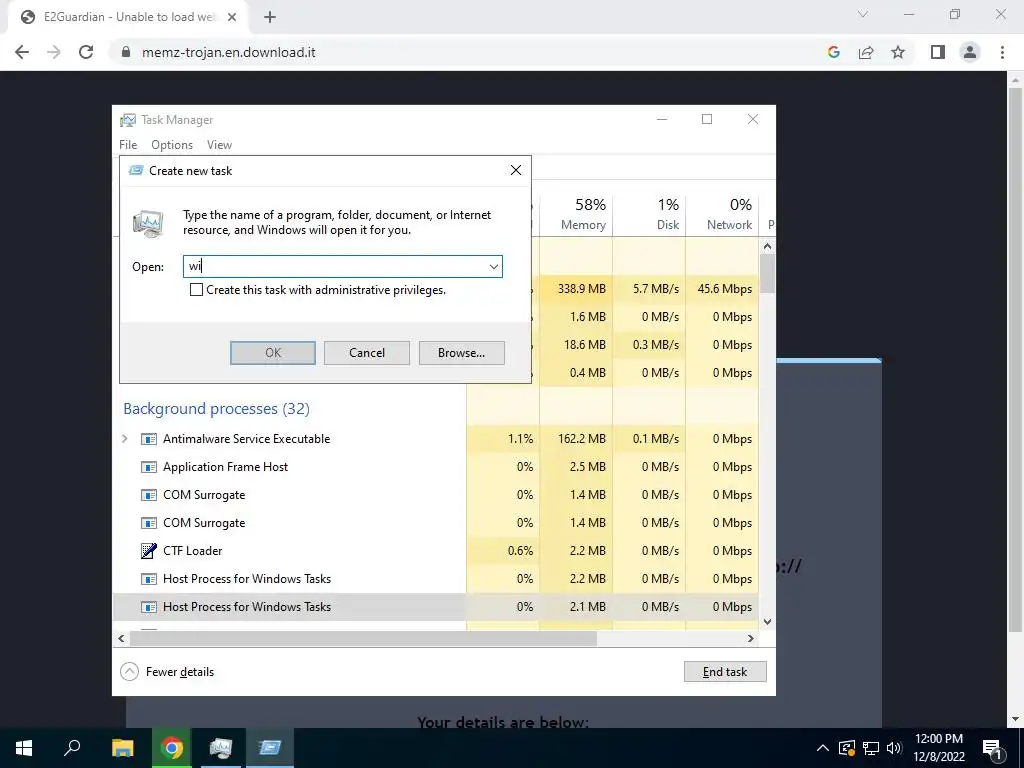Click the volume speaker tray icon
Image resolution: width=1024 pixels, height=768 pixels.
click(x=894, y=748)
